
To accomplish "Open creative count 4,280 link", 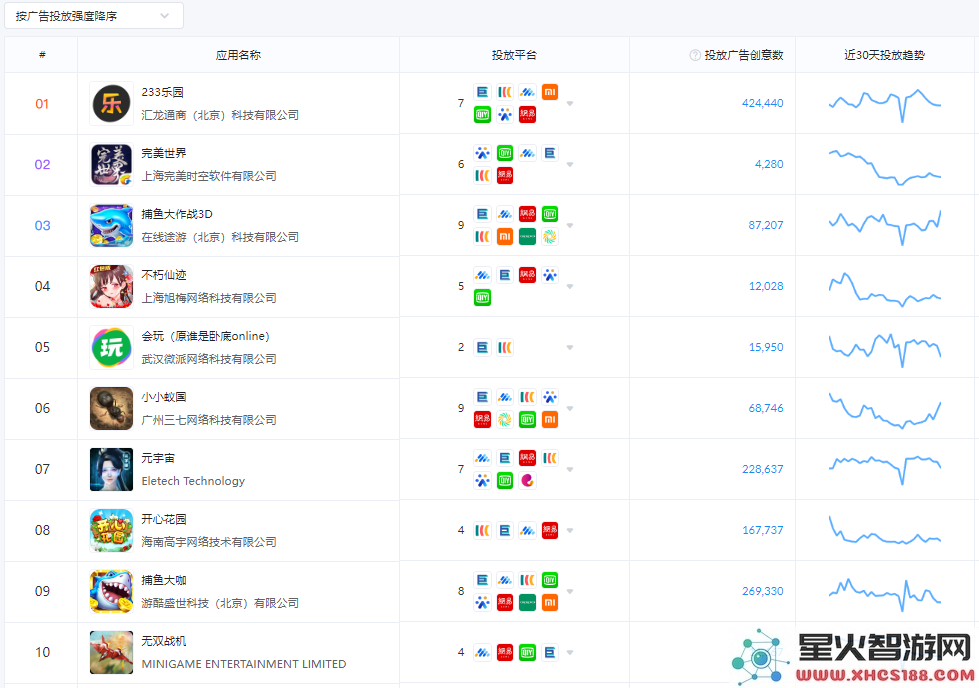I will click(769, 164).
